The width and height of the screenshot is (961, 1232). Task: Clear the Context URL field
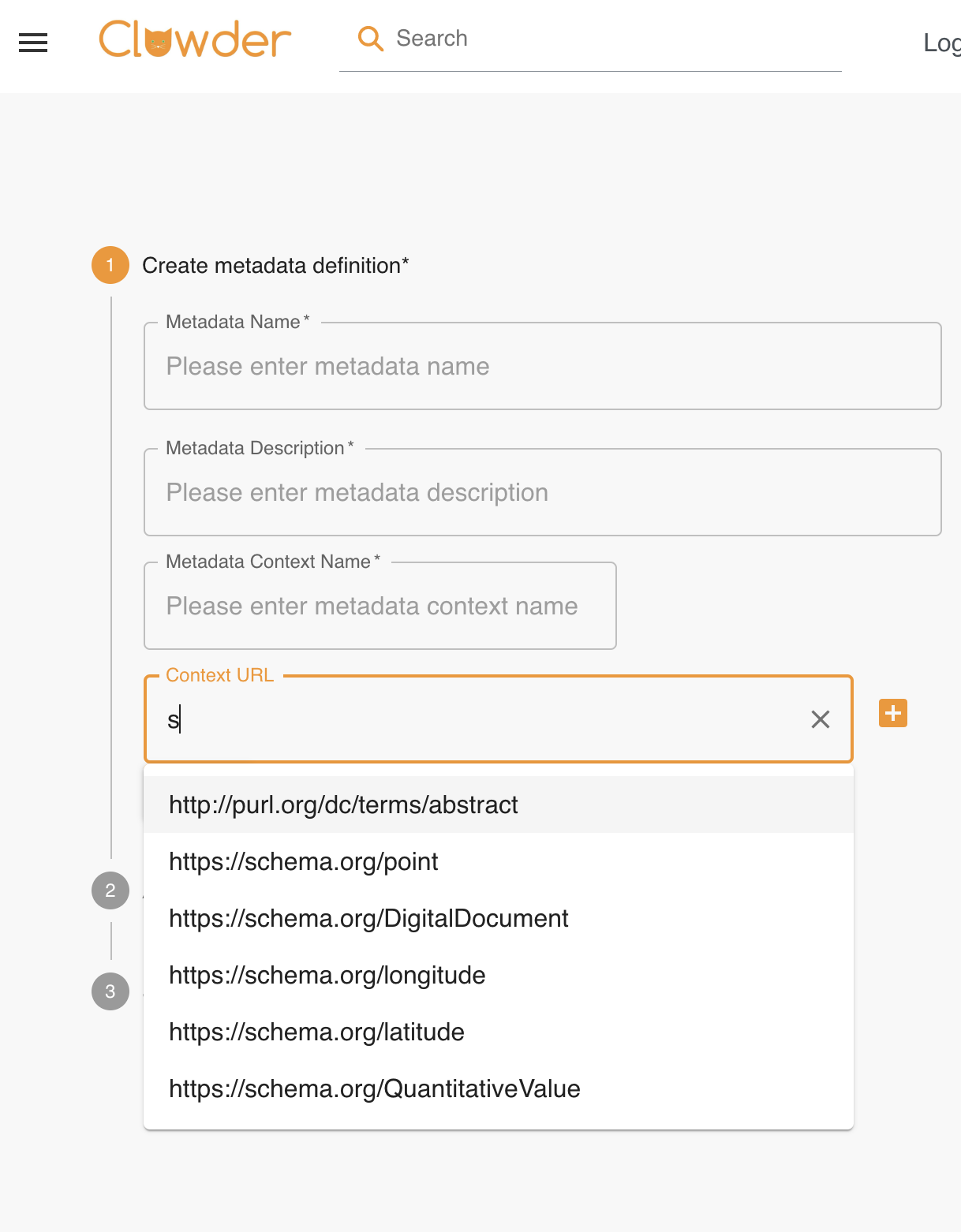tap(820, 719)
